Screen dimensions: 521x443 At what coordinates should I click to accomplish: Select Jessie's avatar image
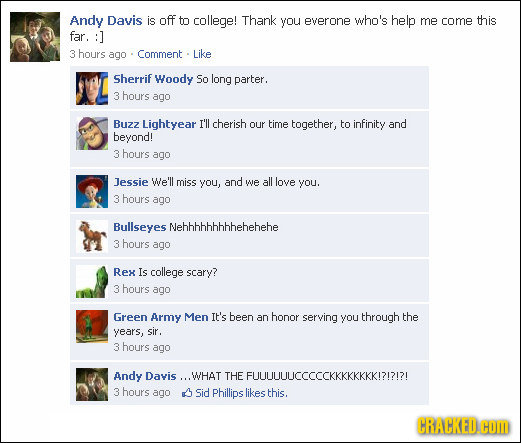[x=92, y=191]
